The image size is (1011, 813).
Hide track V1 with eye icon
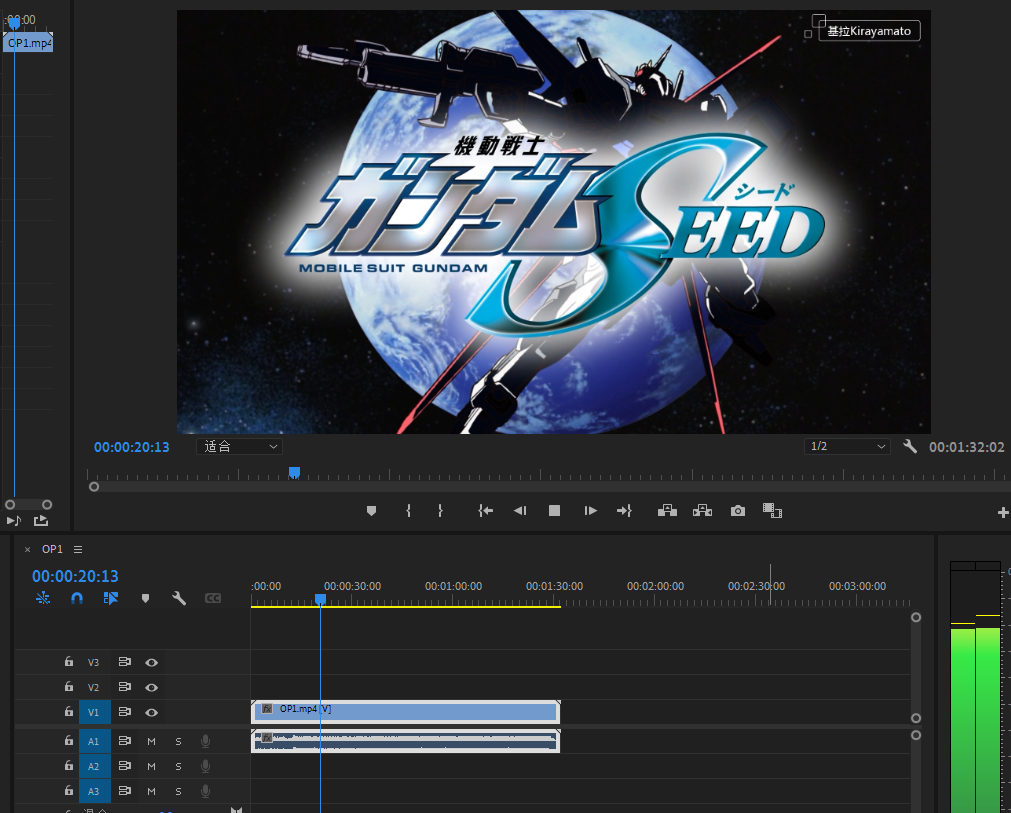click(152, 712)
